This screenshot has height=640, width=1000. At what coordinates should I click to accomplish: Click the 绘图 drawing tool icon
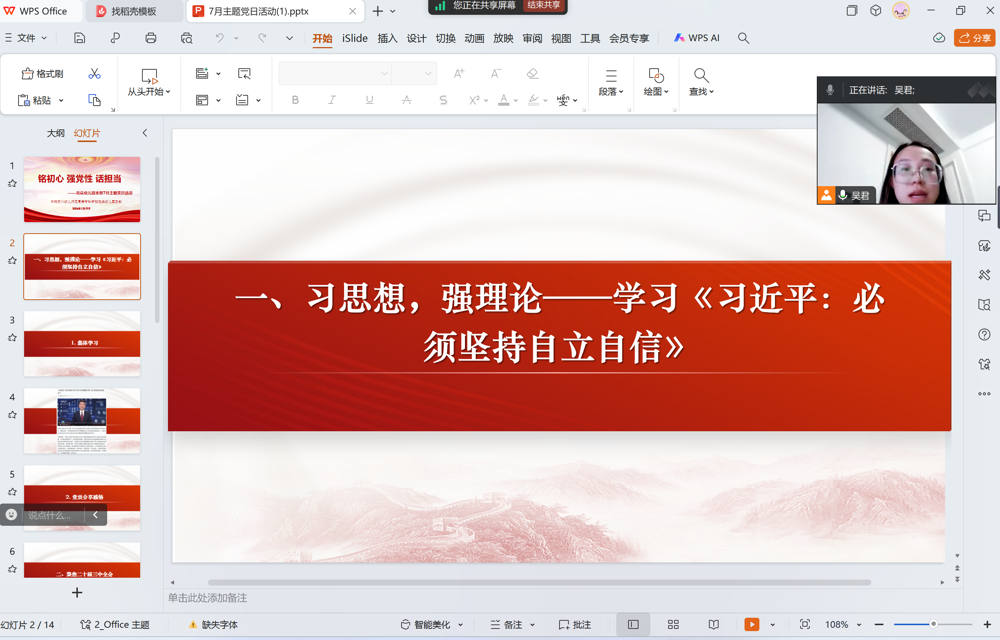click(x=655, y=83)
